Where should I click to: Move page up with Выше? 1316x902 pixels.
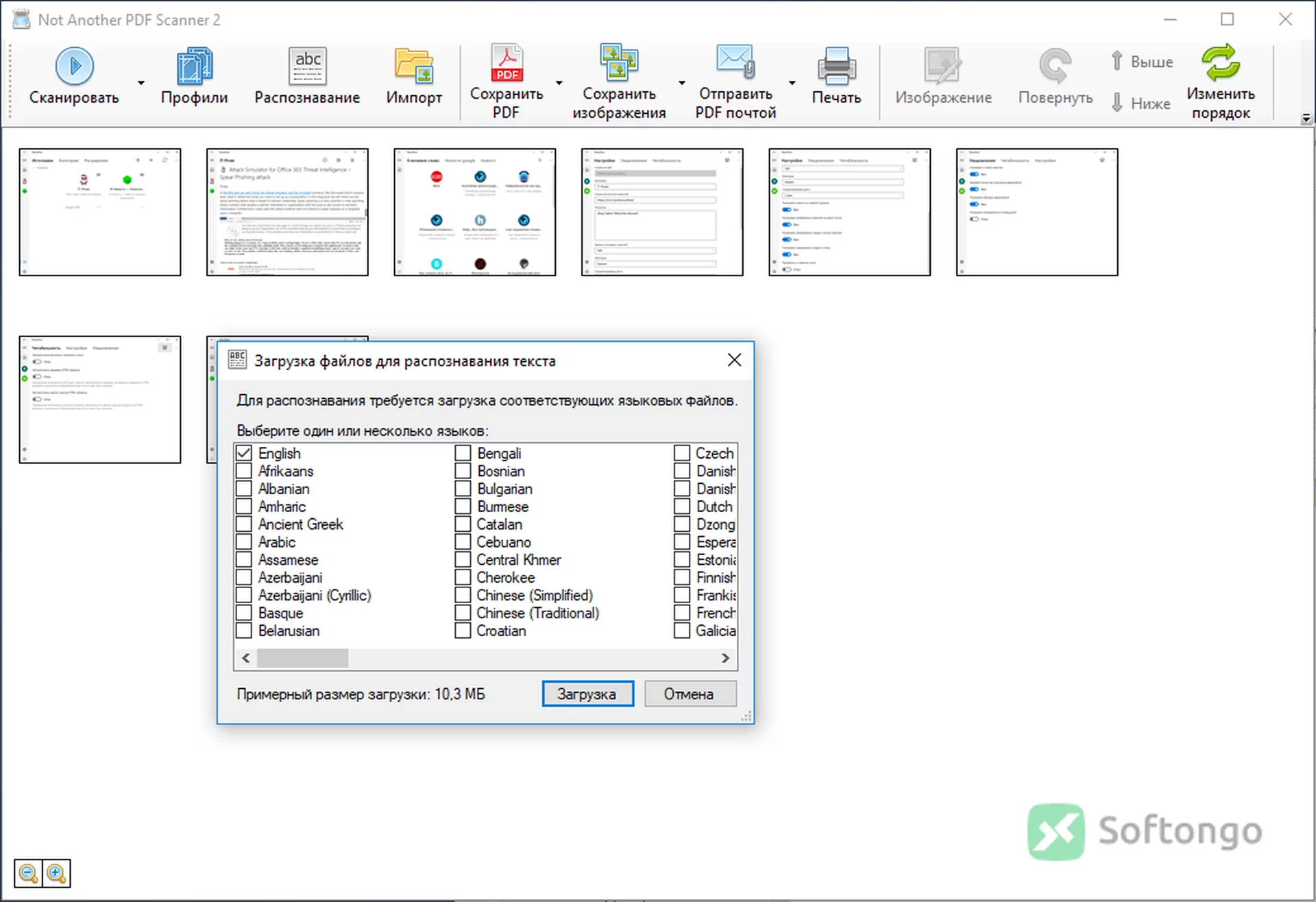[x=1142, y=62]
